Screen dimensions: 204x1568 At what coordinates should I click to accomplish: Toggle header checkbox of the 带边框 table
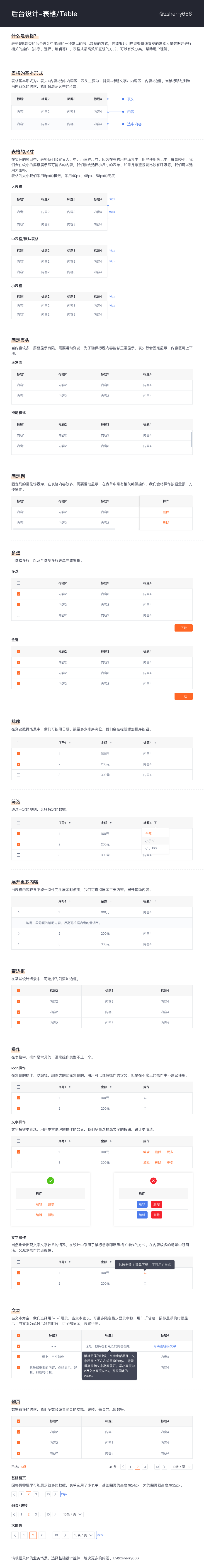tap(19, 990)
